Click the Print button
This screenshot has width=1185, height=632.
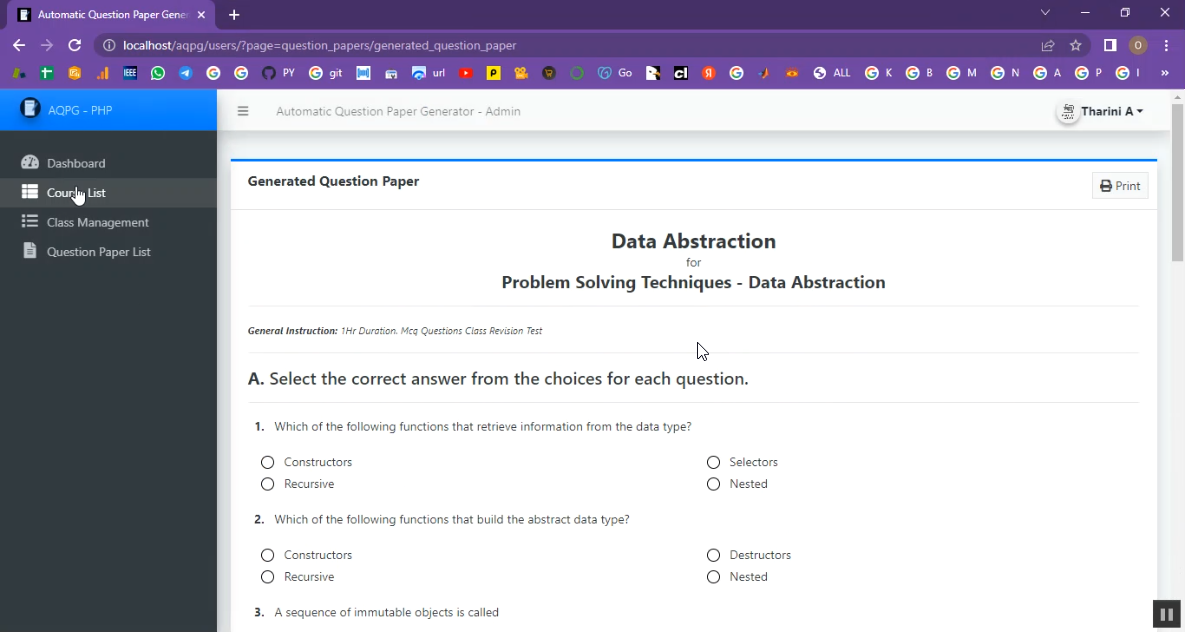point(1120,186)
